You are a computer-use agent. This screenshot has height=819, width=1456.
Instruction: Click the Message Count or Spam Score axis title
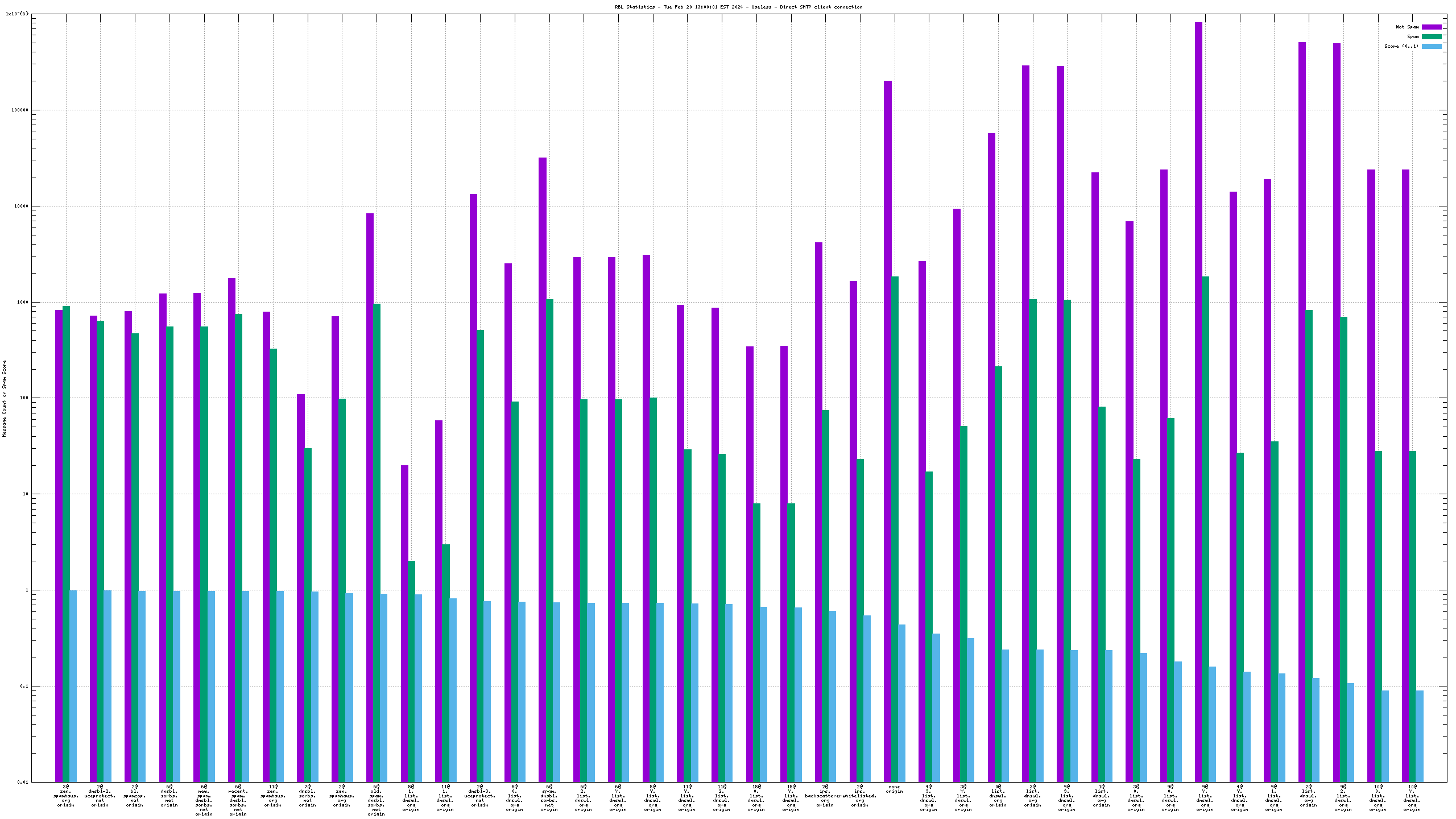coord(5,398)
